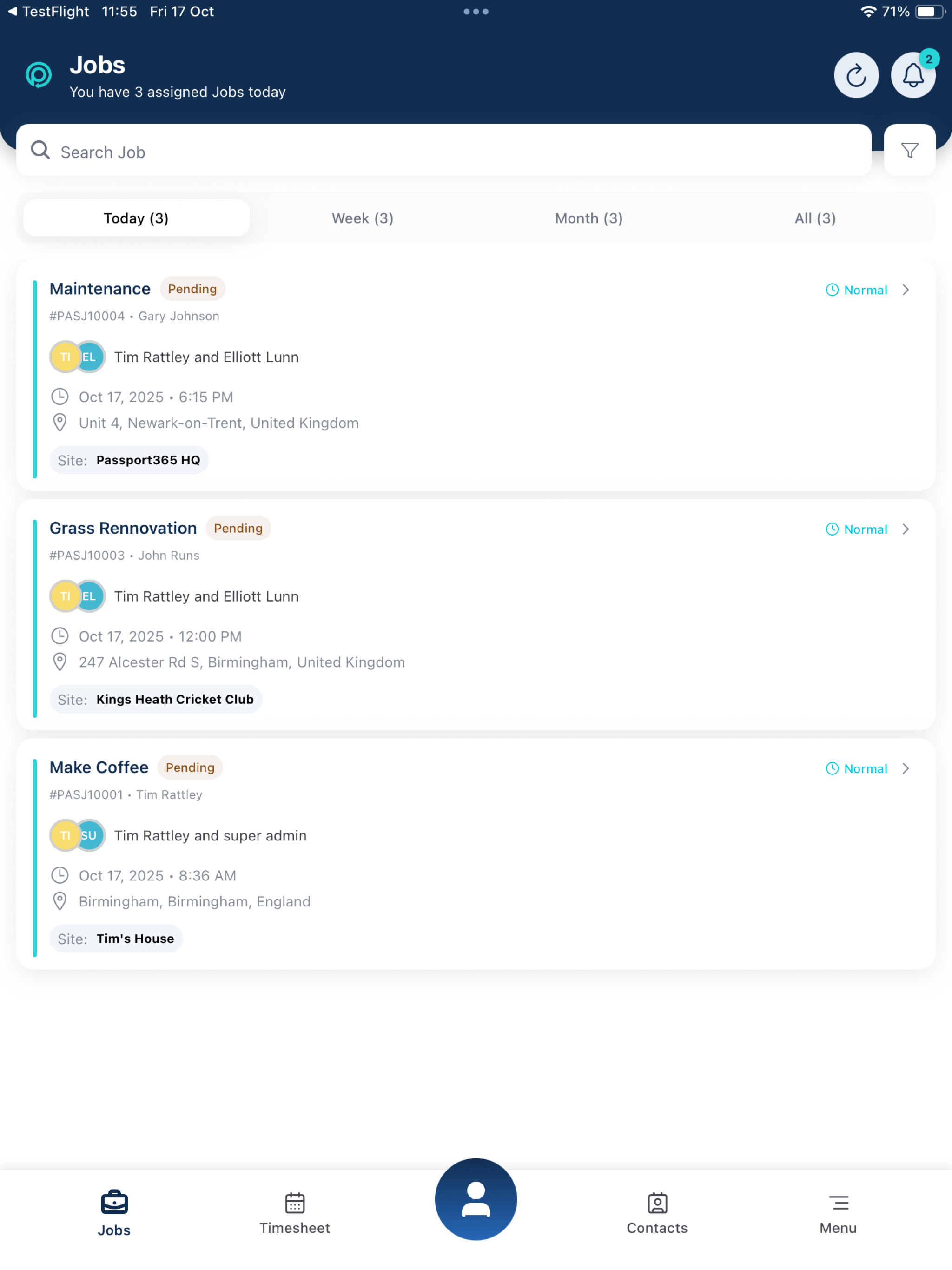Image resolution: width=952 pixels, height=1270 pixels.
Task: Open notifications bell with badge
Action: [x=913, y=75]
